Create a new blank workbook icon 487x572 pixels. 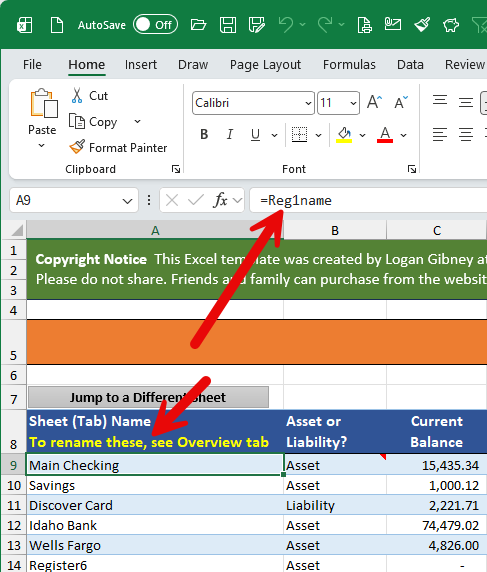click(x=57, y=25)
